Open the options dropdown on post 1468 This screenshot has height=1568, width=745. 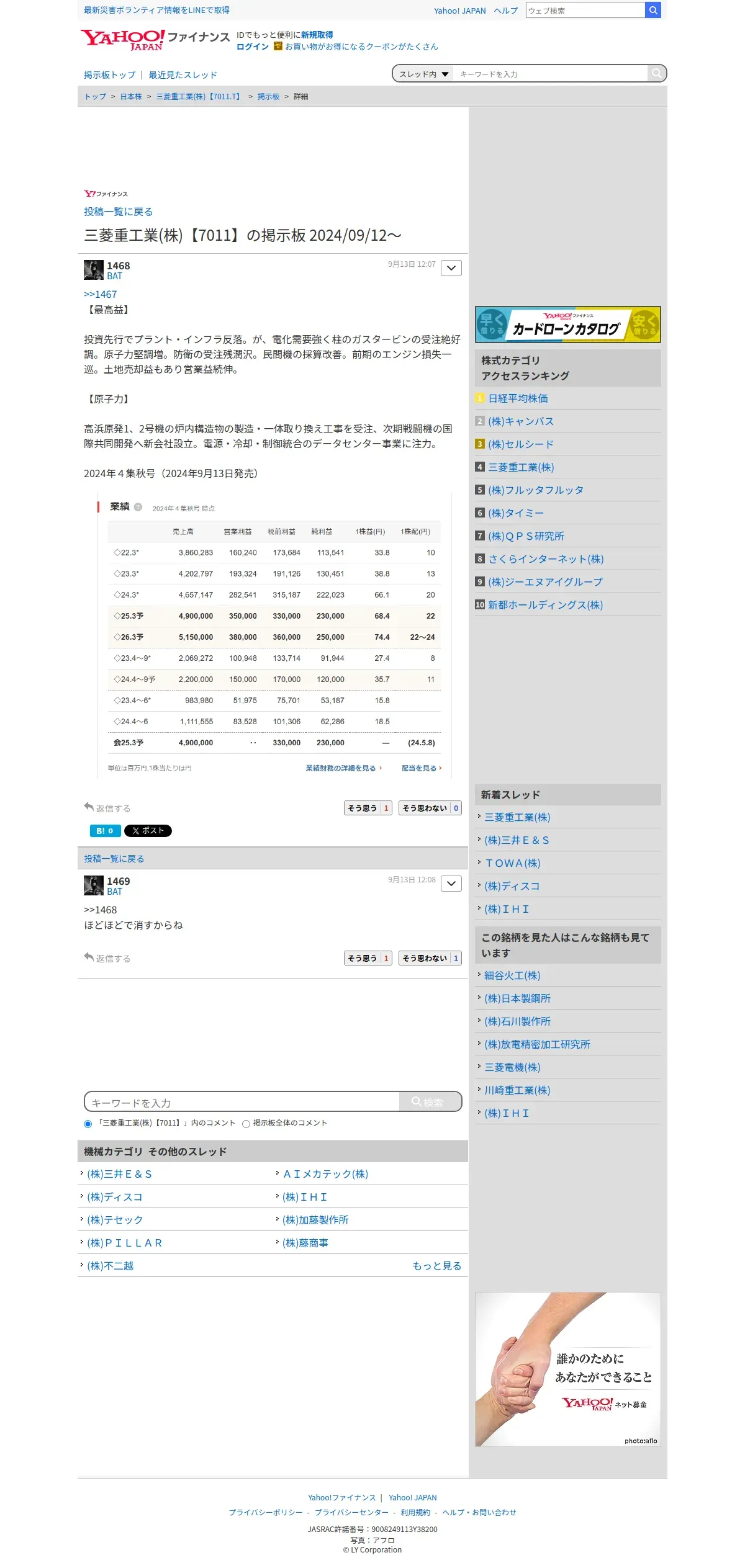(451, 268)
